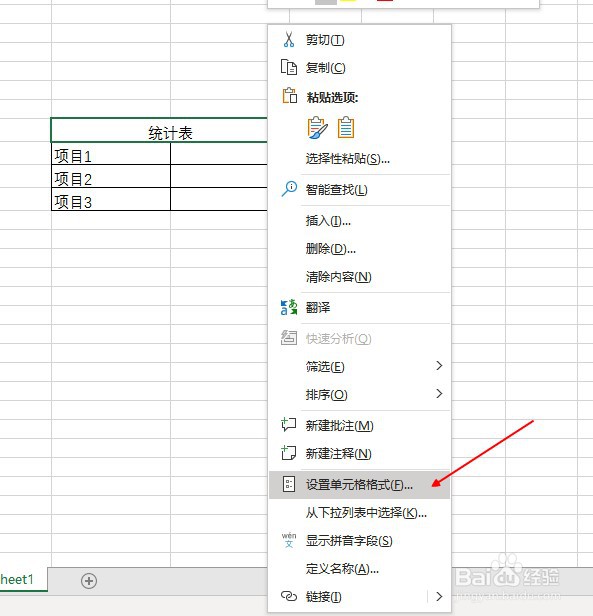The image size is (593, 616).
Task: Choose 新建注释(N) menu entry
Action: [x=359, y=453]
